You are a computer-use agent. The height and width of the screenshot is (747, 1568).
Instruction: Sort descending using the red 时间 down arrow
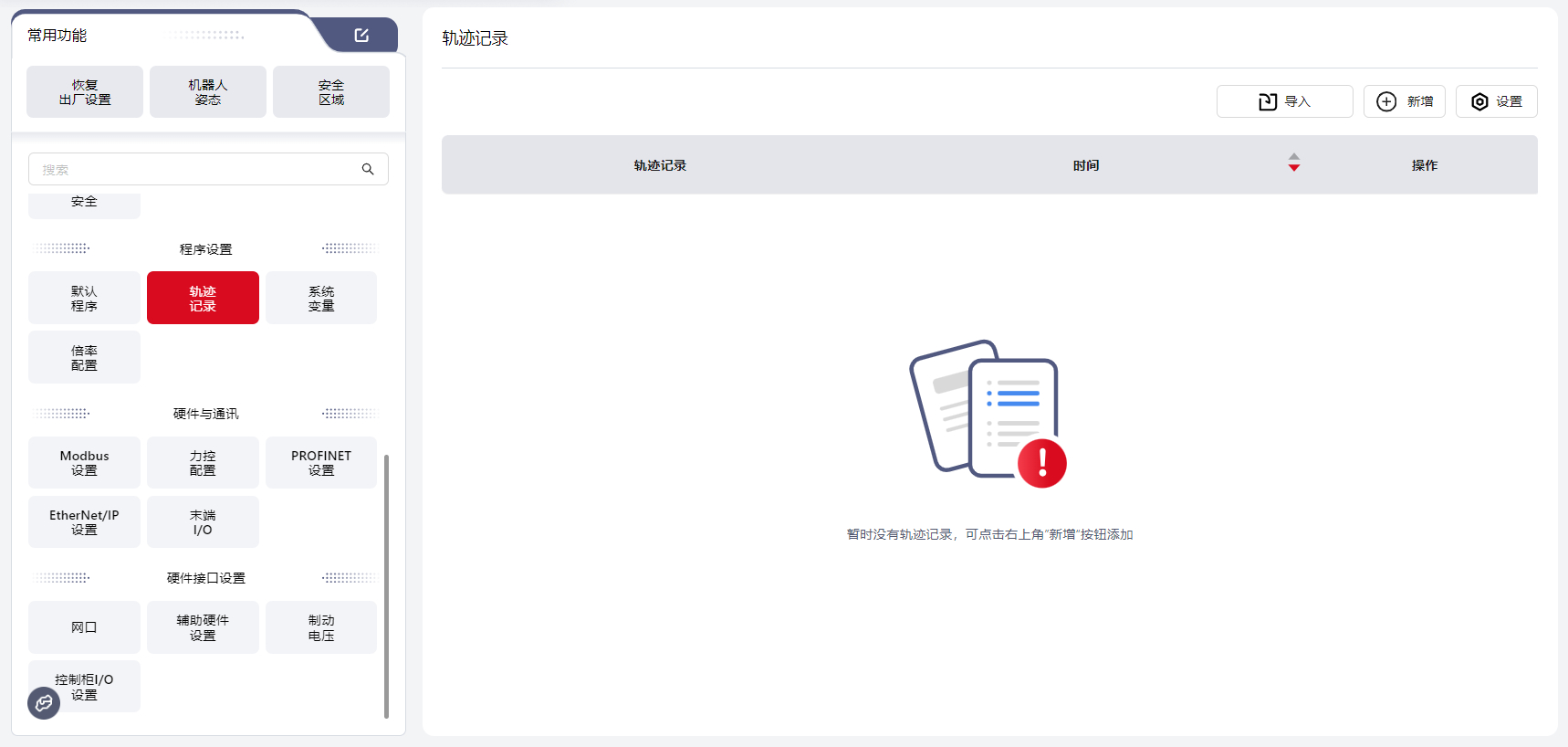pos(1293,168)
